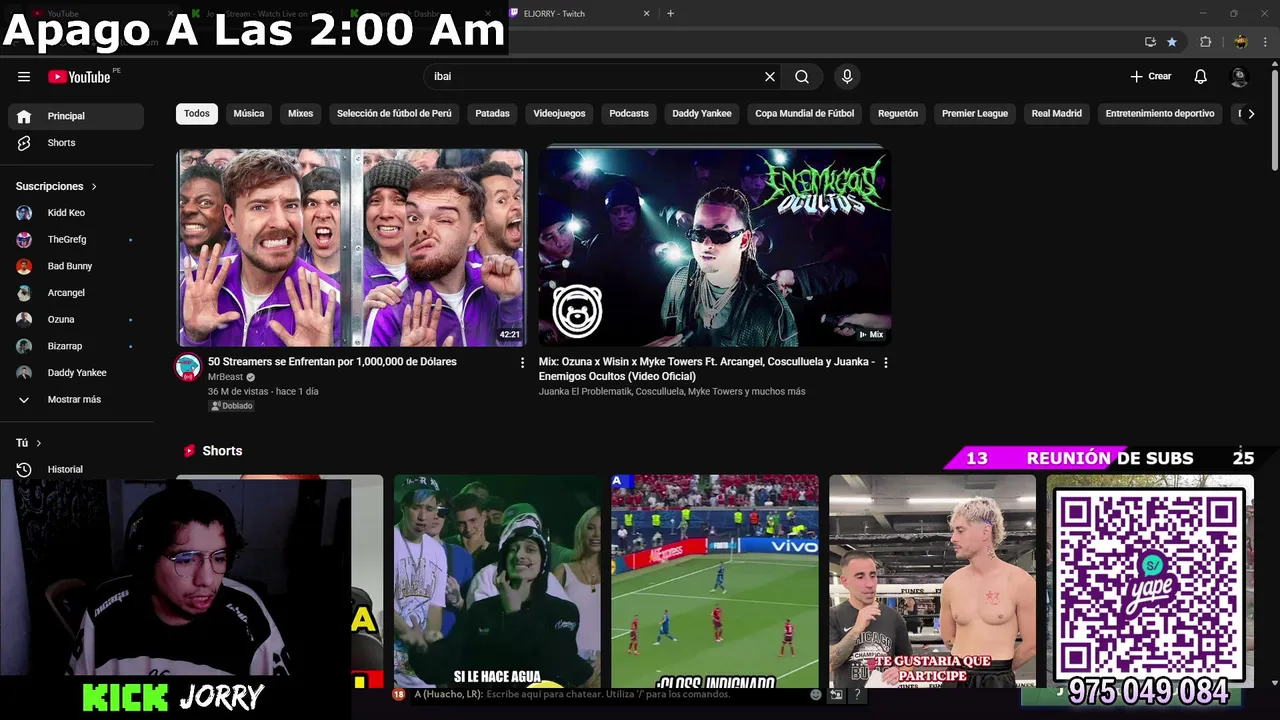Select the Principal sidebar item
Image resolution: width=1280 pixels, height=720 pixels.
(x=76, y=116)
